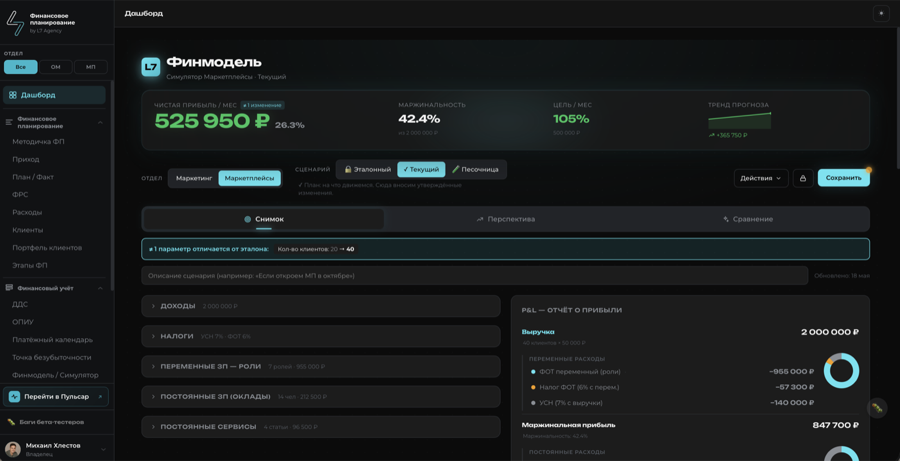Open Методичка ФП in the sidebar
Screen dimensions: 900x461
(x=38, y=142)
